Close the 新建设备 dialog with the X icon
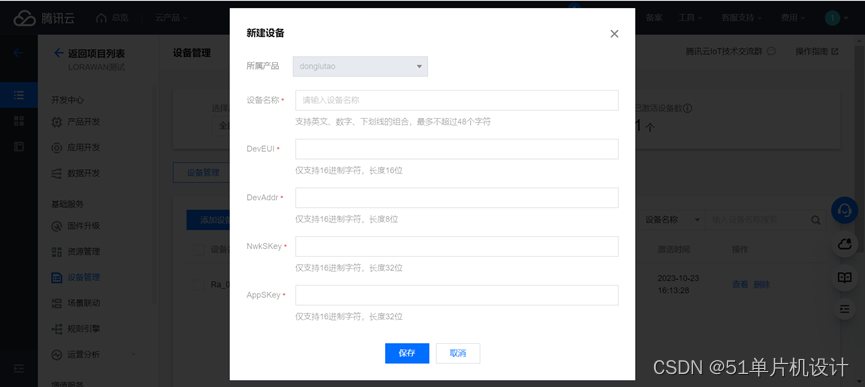 [614, 34]
